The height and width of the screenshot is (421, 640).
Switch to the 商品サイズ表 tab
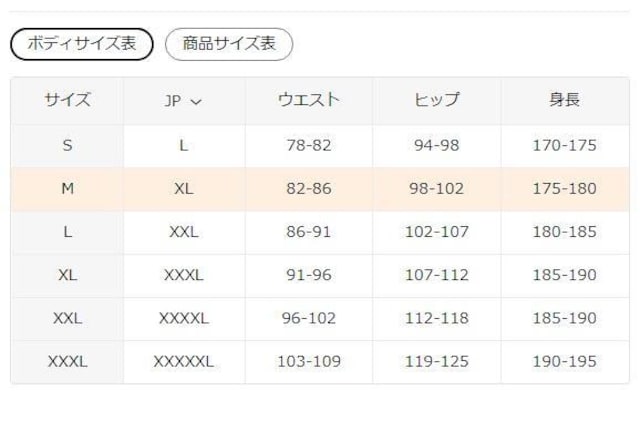tap(229, 44)
